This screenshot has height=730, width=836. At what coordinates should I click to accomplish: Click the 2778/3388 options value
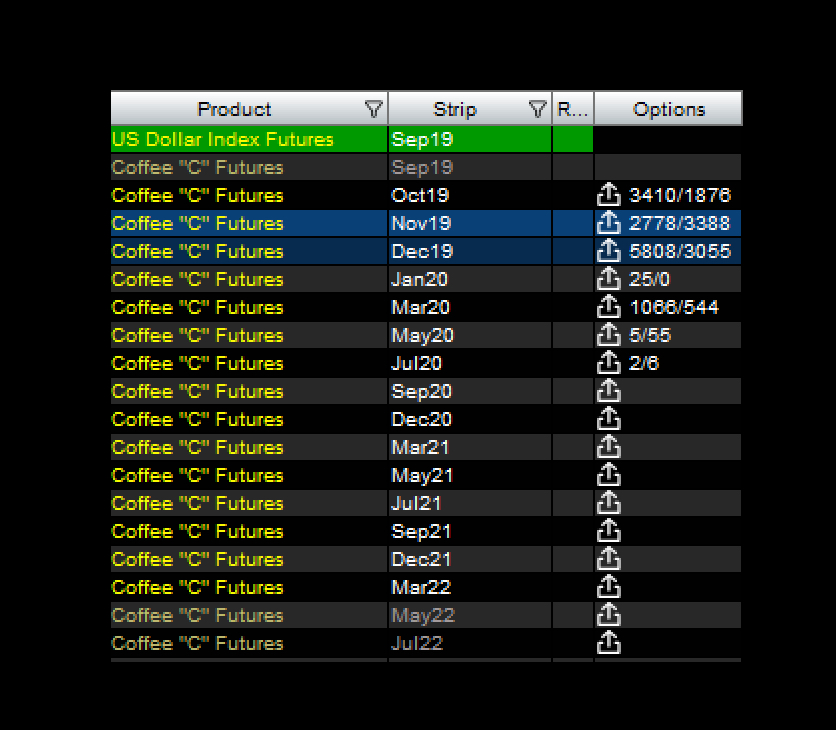point(680,223)
